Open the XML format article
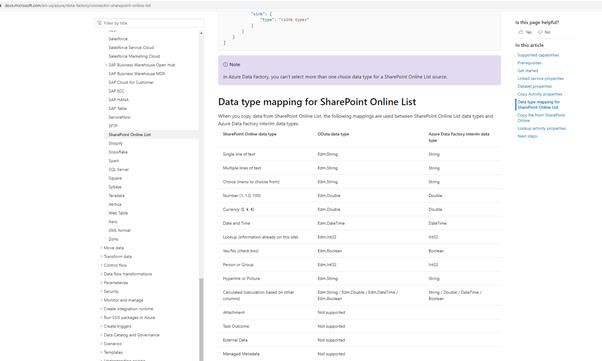Screen dimensions: 602x361 tap(119, 230)
